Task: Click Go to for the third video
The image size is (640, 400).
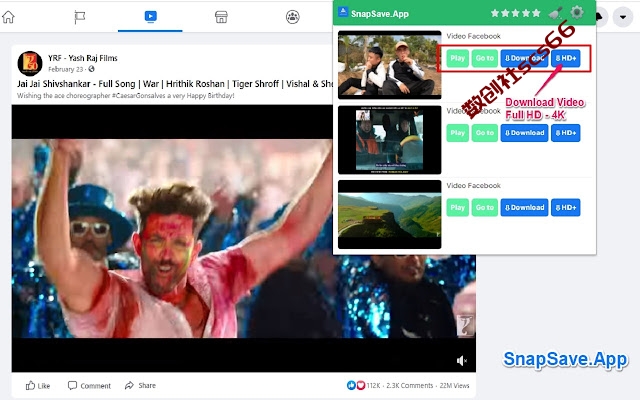Action: [x=484, y=208]
